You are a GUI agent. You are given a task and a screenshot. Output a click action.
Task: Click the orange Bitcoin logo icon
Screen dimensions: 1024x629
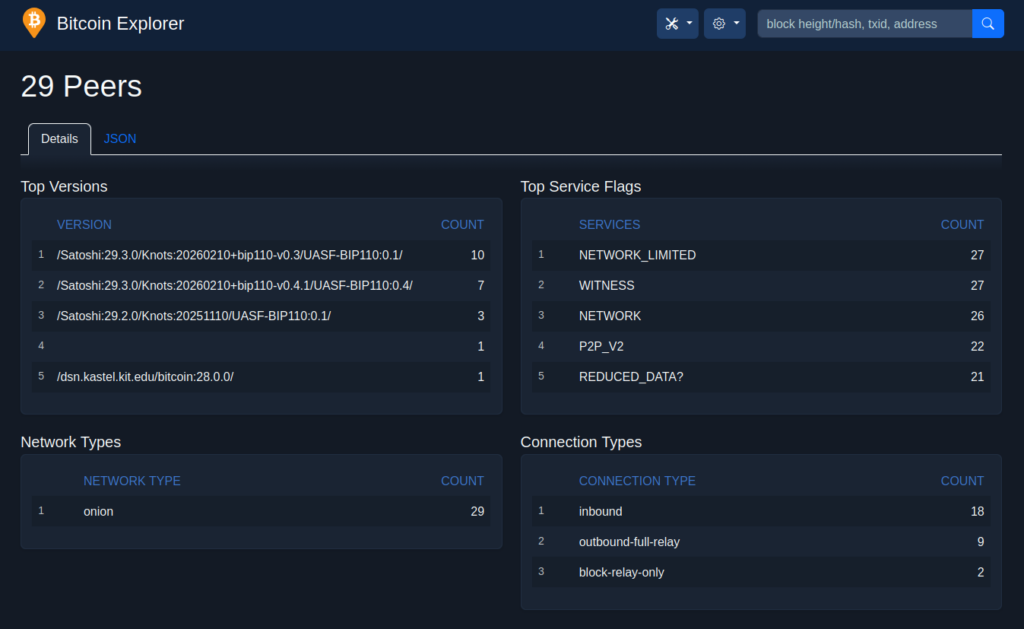pos(33,22)
